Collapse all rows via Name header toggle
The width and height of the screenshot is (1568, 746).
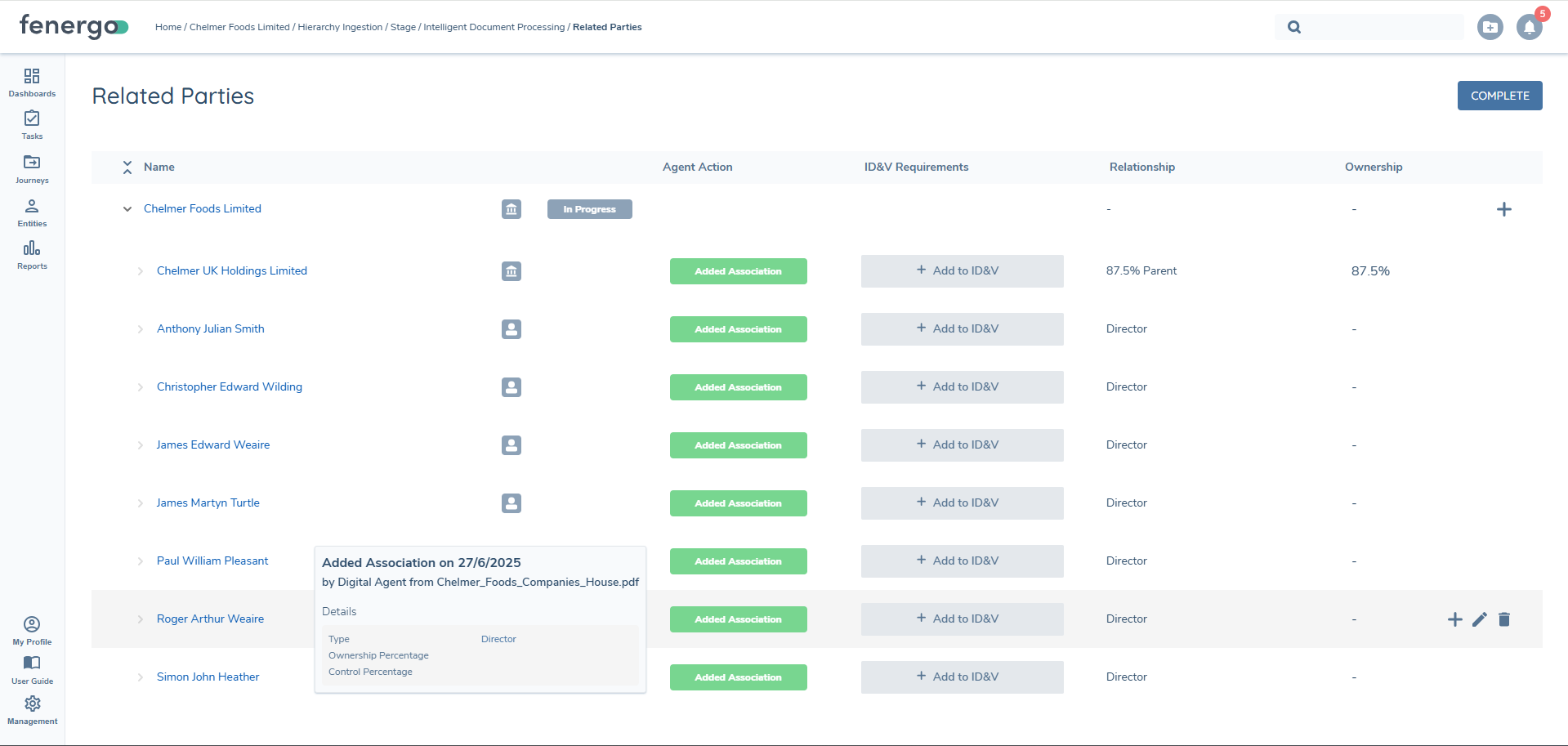tap(127, 168)
